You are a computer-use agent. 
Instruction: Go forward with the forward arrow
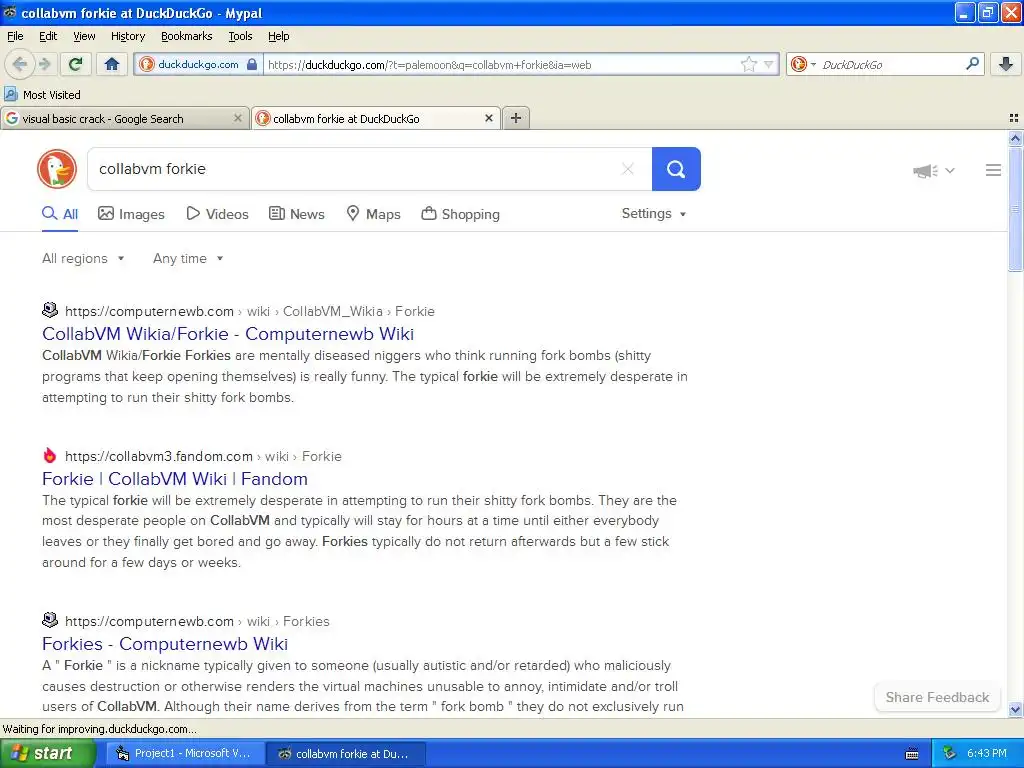pos(44,64)
